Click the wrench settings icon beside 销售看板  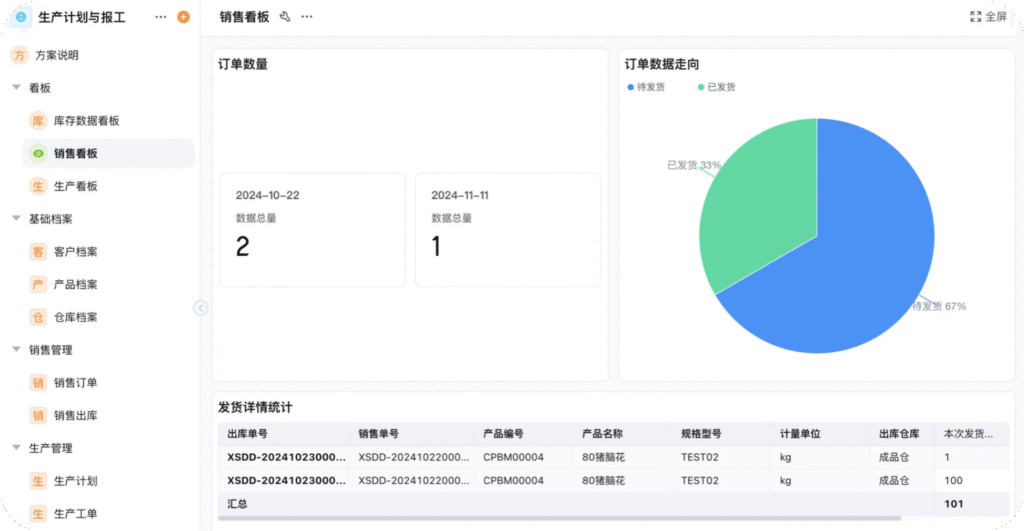(285, 17)
